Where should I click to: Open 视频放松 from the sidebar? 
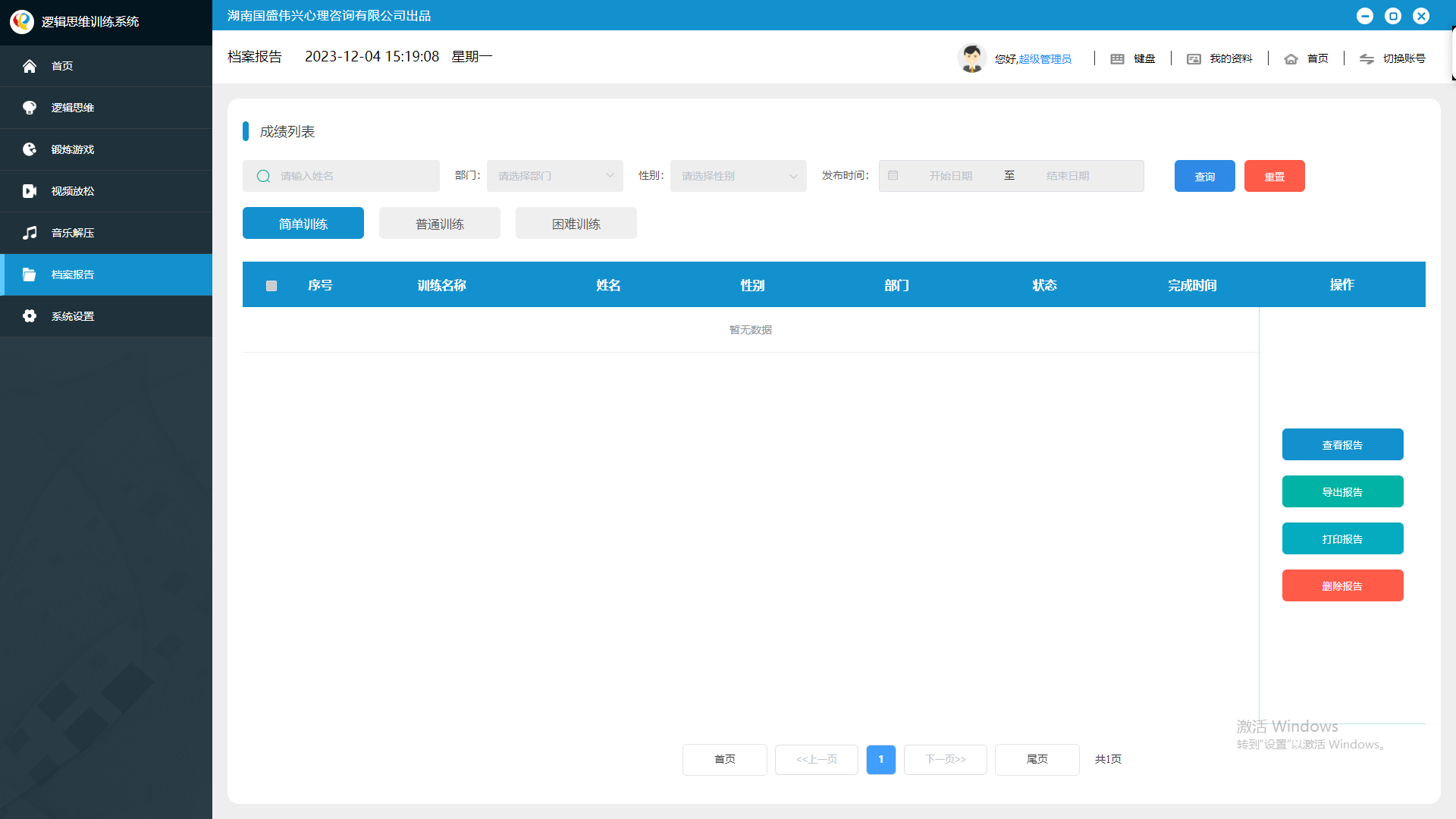coord(72,191)
